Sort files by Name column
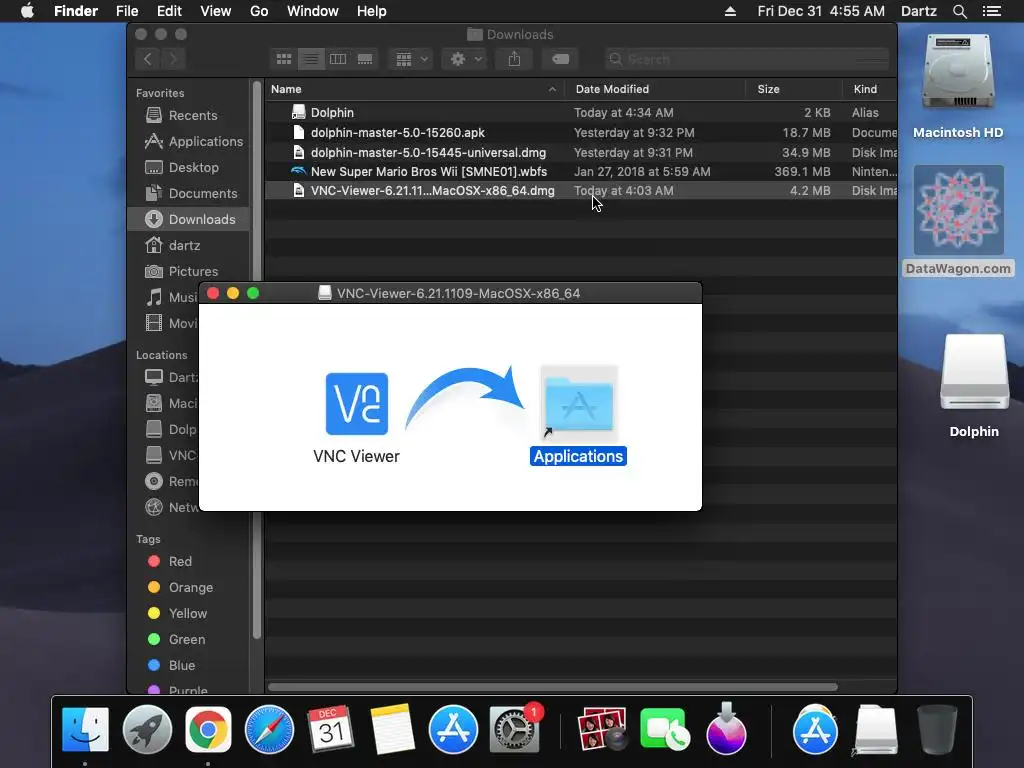This screenshot has height=768, width=1024. click(x=414, y=89)
